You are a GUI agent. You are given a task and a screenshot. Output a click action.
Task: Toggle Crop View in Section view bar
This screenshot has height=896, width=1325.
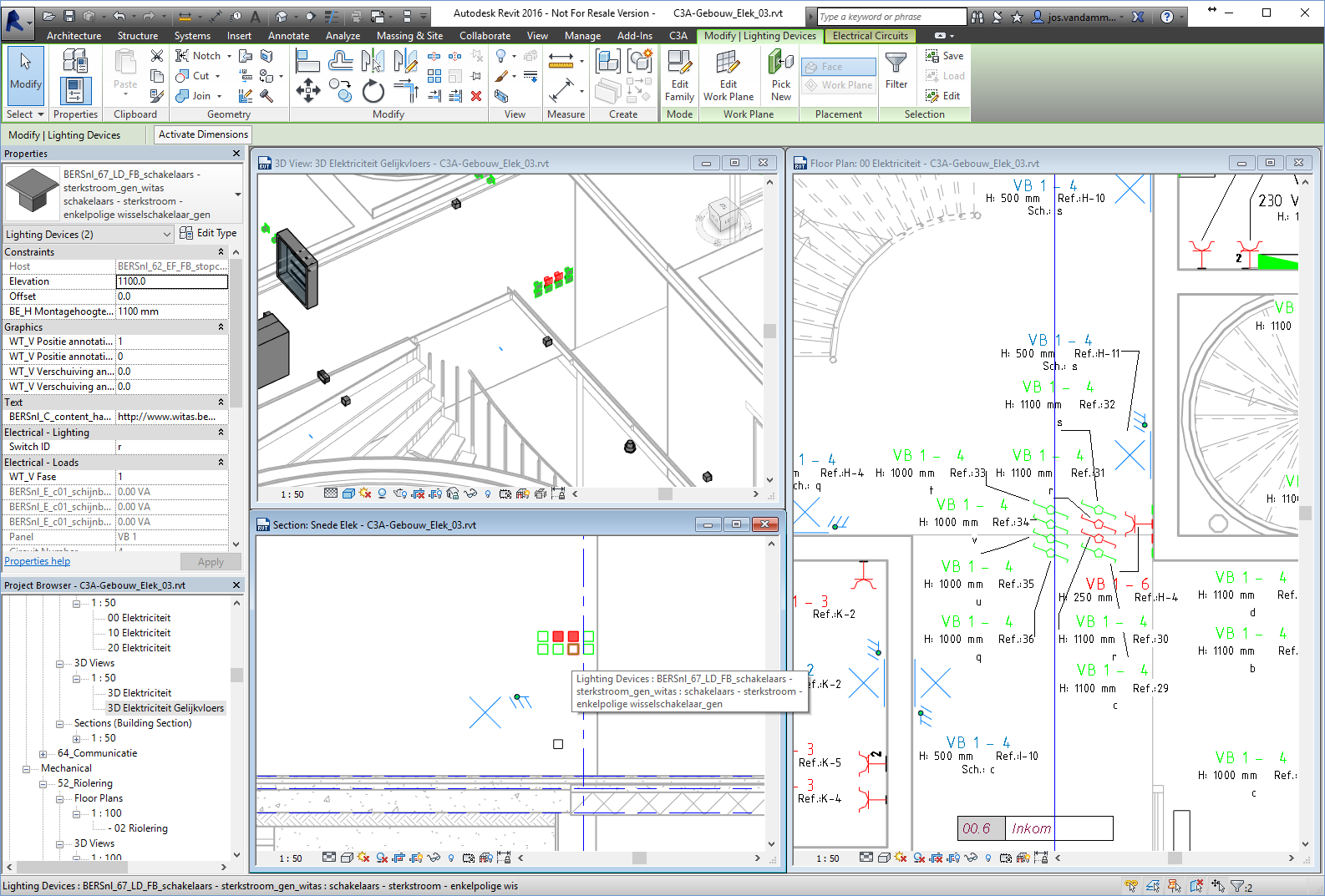point(398,858)
